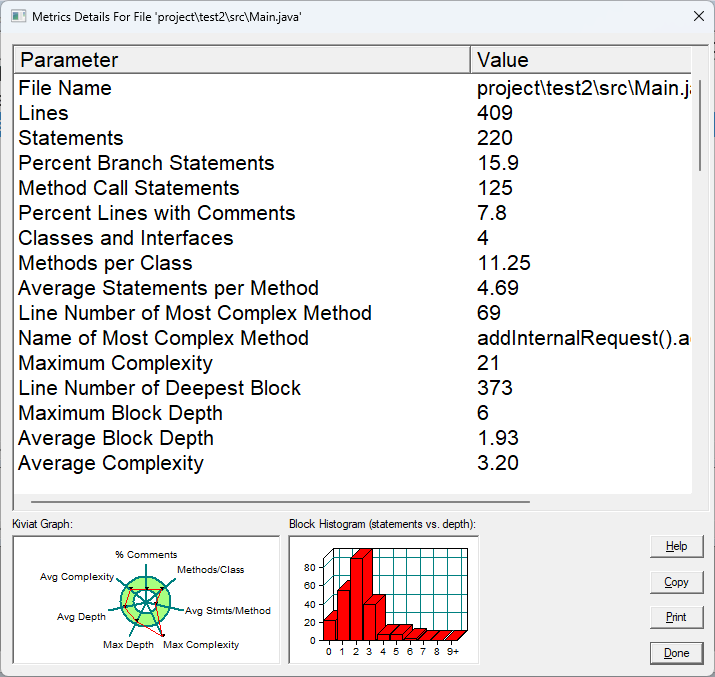Select the Average Statements per Method row
The width and height of the screenshot is (715, 677).
pos(353,288)
